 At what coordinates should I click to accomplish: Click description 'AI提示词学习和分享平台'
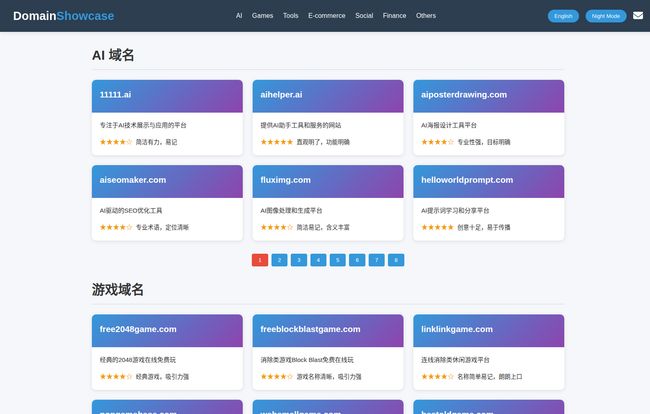tap(455, 211)
